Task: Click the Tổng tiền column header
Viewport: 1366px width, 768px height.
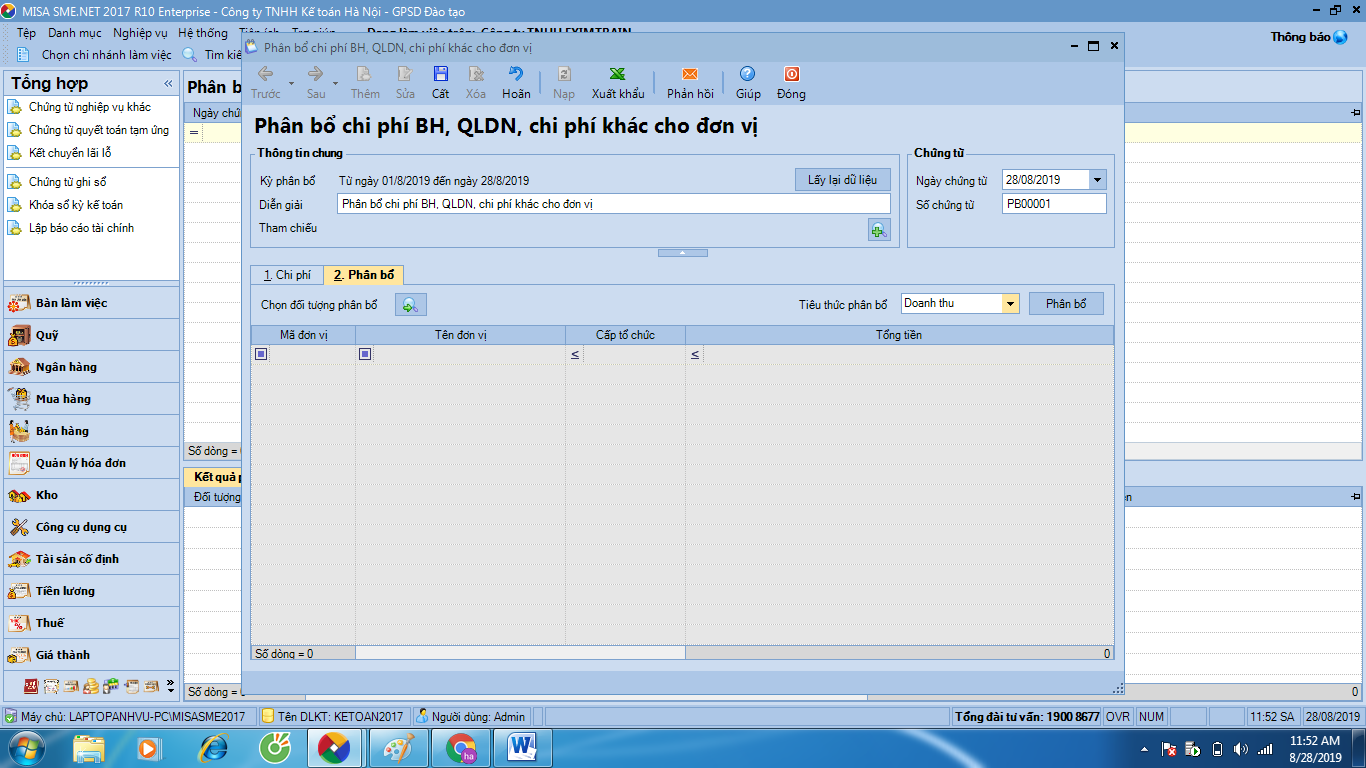Action: click(x=899, y=335)
